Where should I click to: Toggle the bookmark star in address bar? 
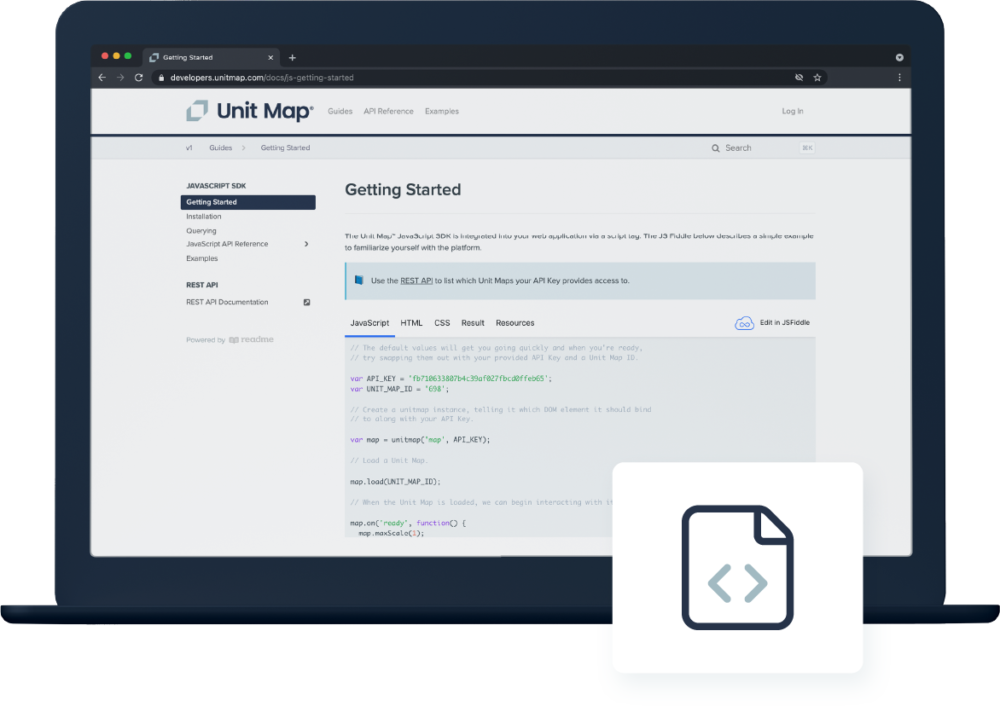tap(817, 77)
